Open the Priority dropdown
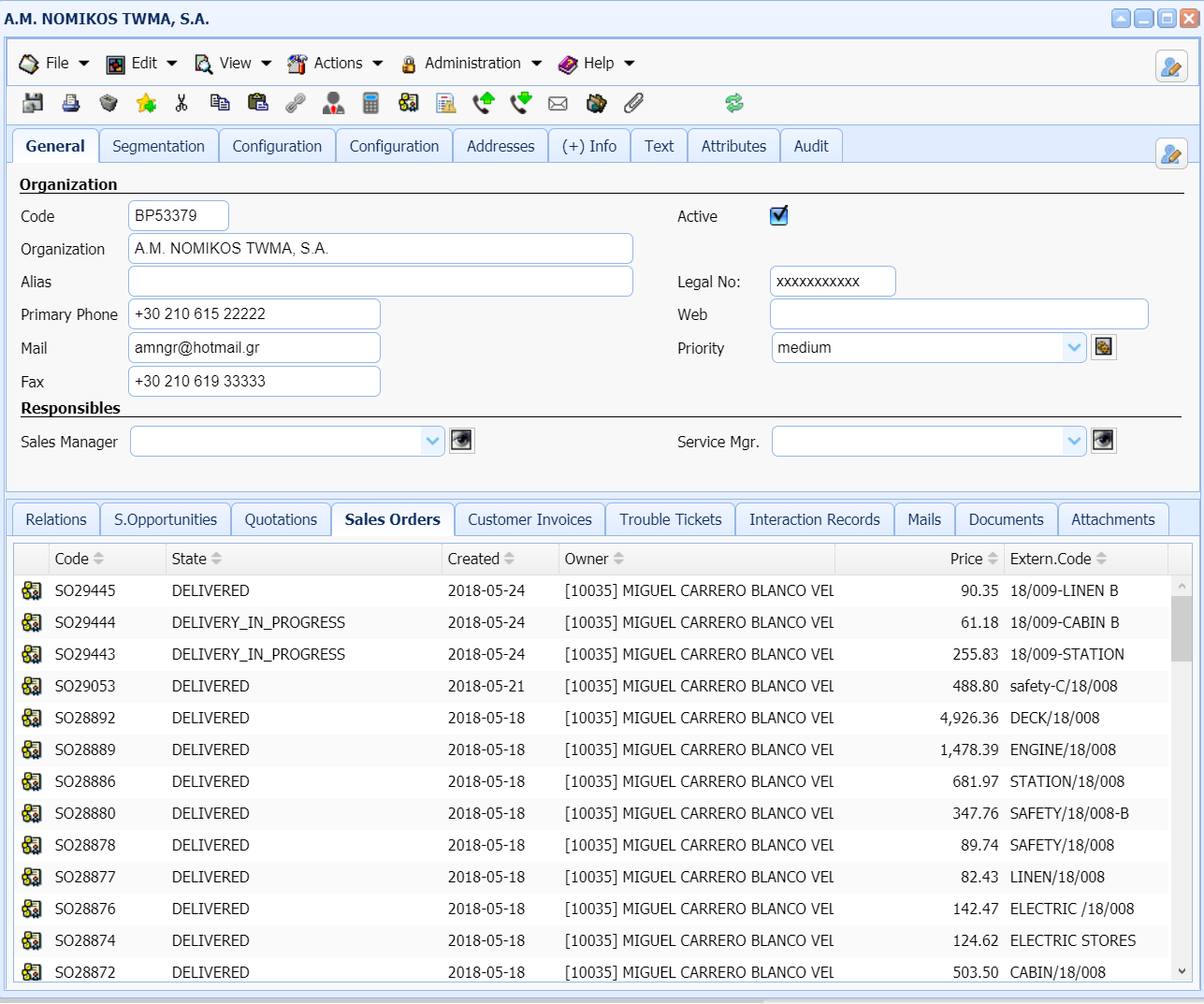The image size is (1204, 1004). 1074,348
